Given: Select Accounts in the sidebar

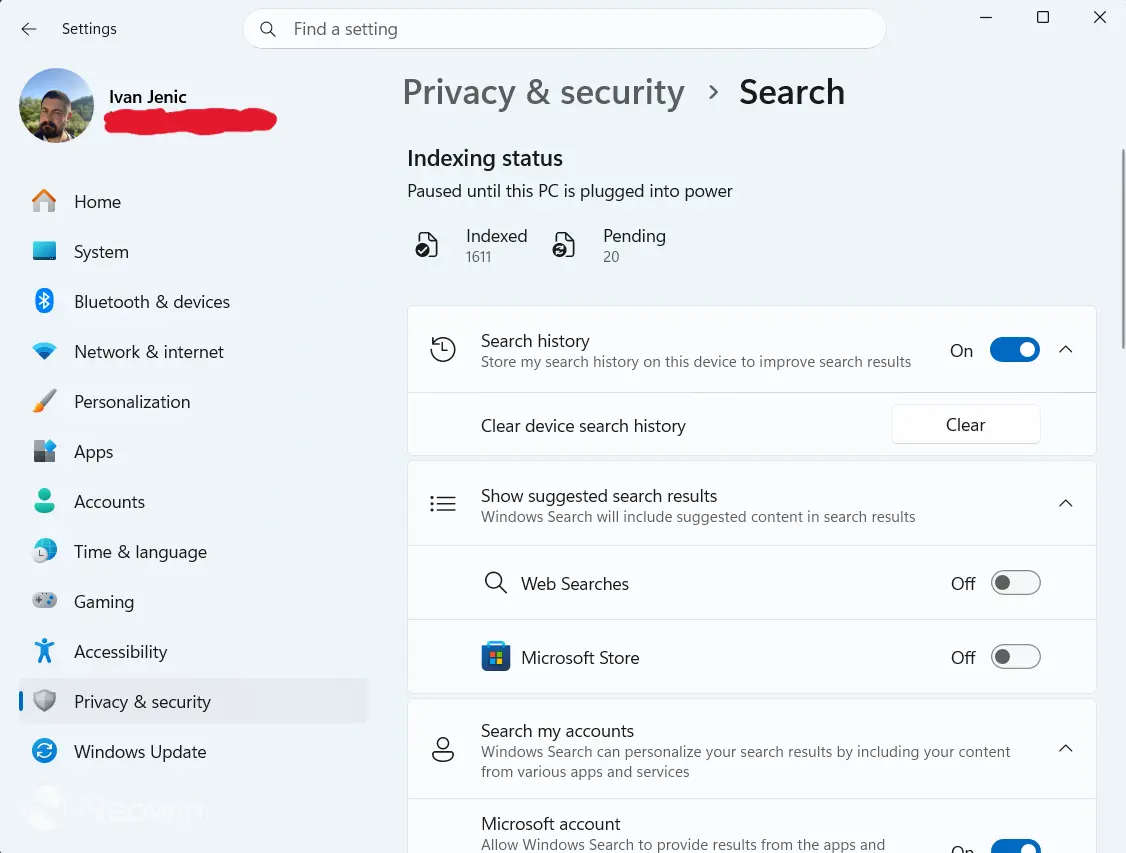Looking at the screenshot, I should pos(193,501).
